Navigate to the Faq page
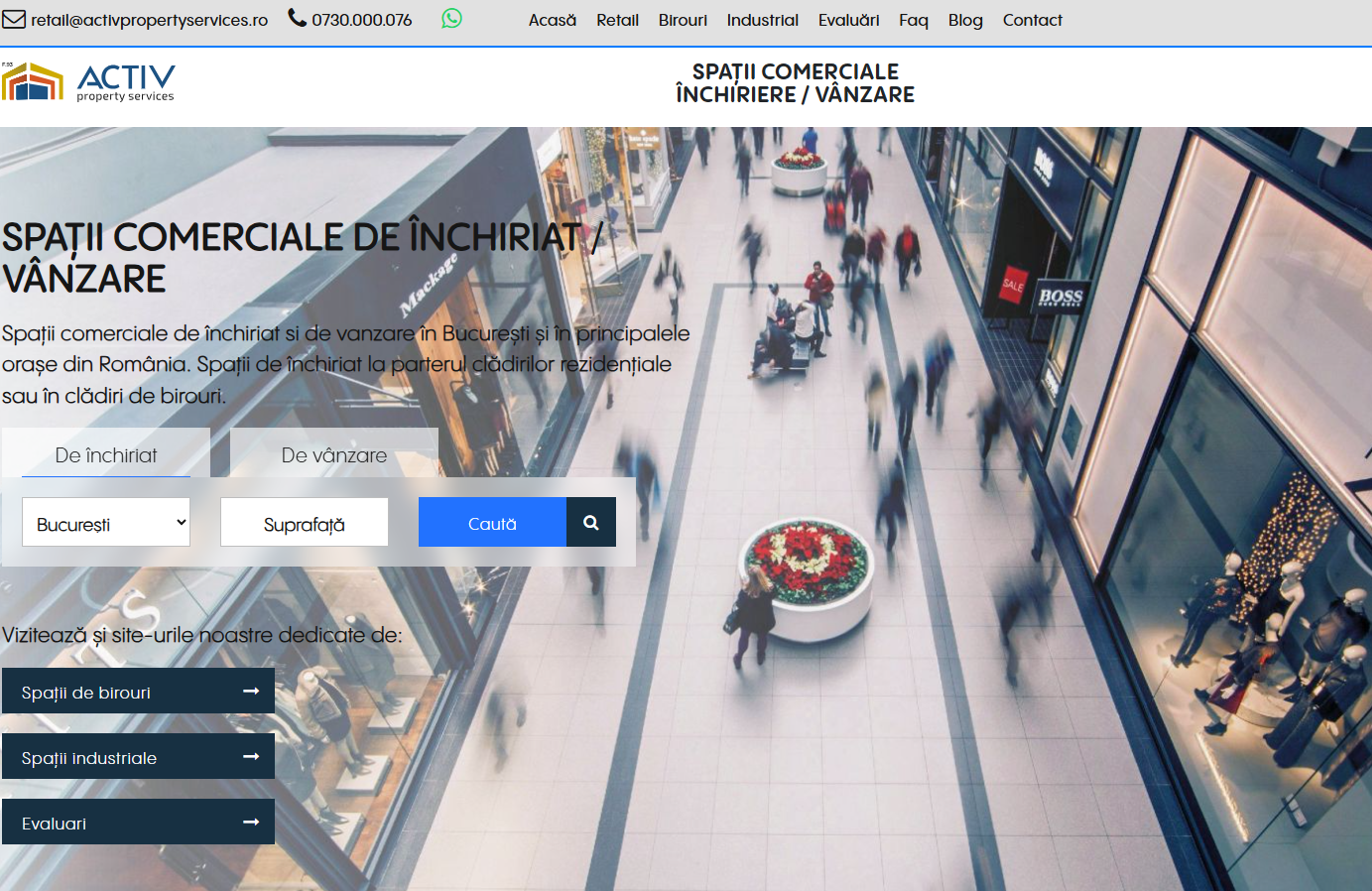 pyautogui.click(x=913, y=20)
